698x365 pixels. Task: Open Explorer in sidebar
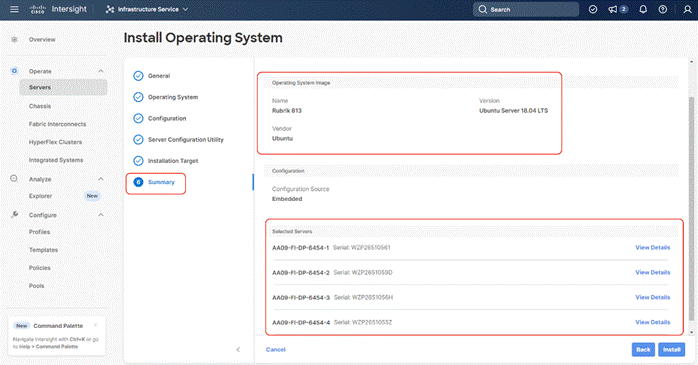point(41,196)
